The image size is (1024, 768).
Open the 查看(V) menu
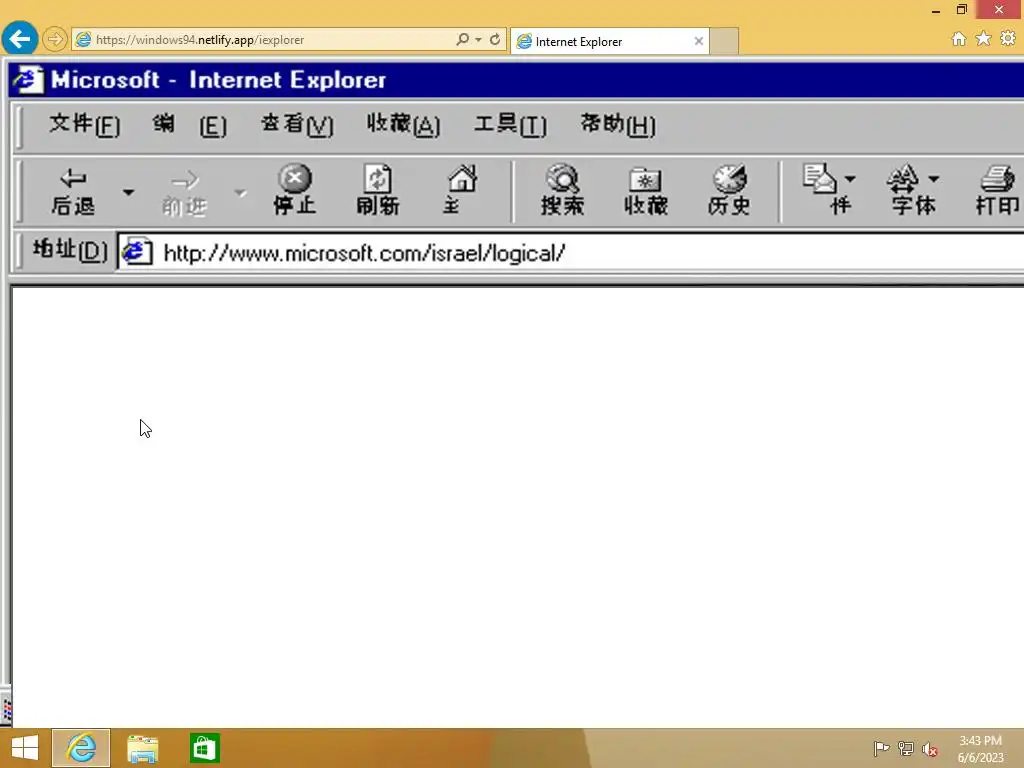pos(297,124)
